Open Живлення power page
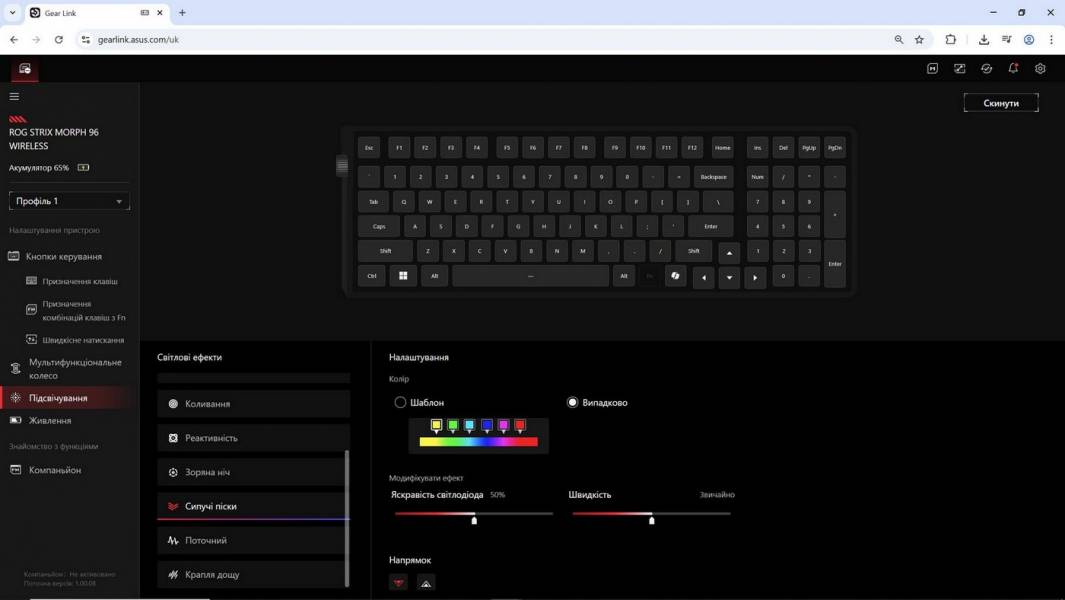 click(x=50, y=421)
